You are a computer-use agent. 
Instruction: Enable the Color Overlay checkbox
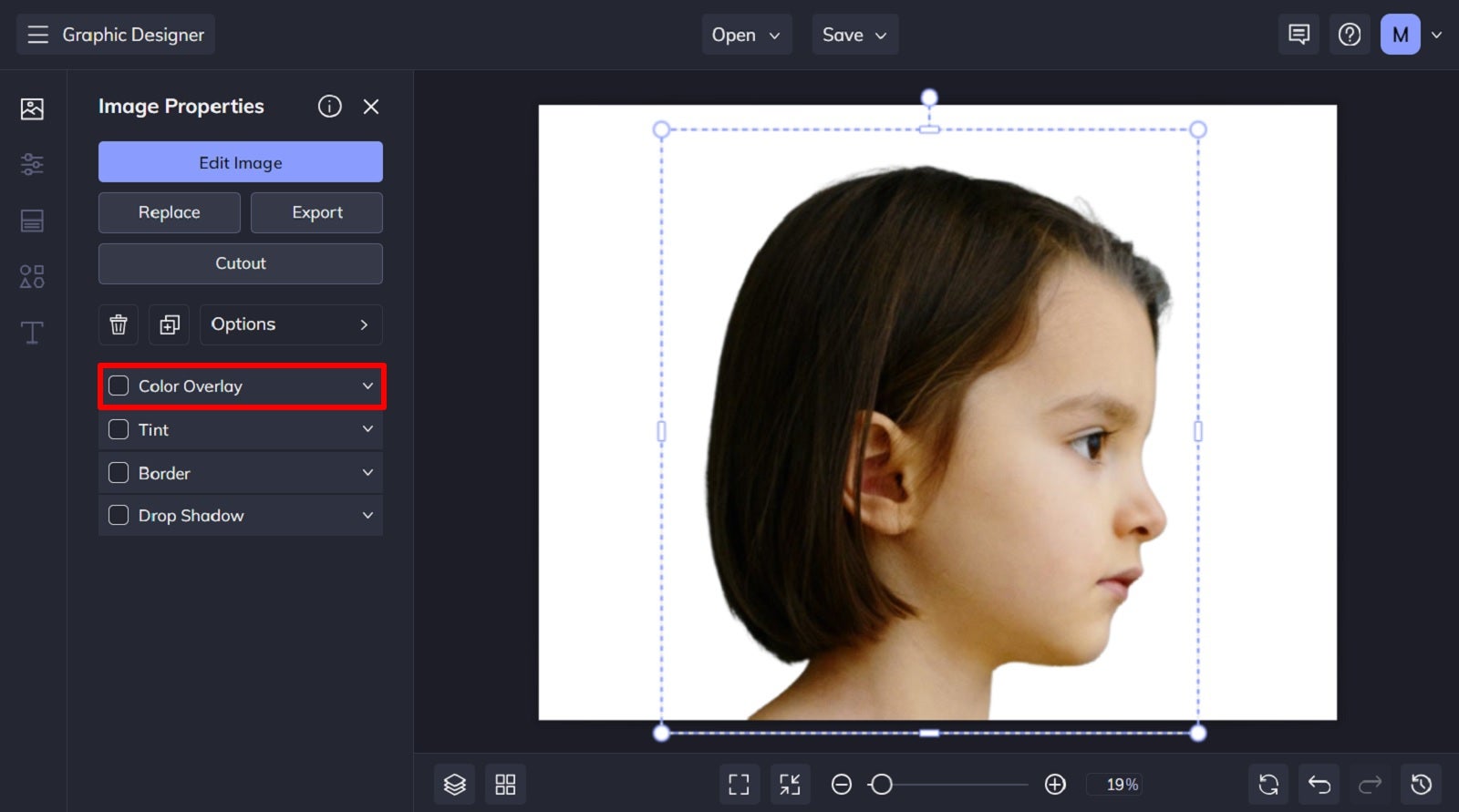(x=119, y=385)
